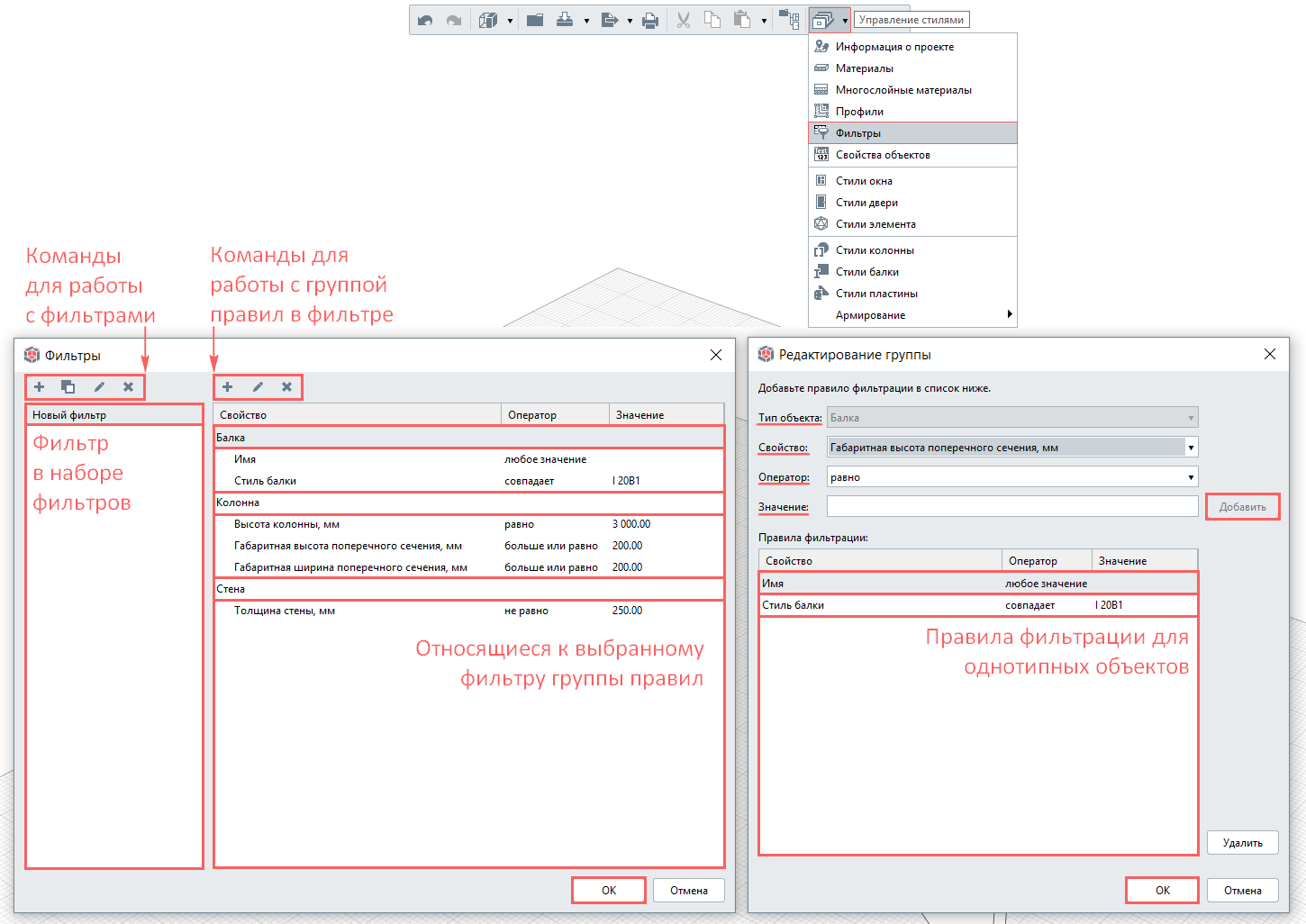This screenshot has width=1306, height=924.
Task: Select the Толщина стены, мм row
Action: 468,611
